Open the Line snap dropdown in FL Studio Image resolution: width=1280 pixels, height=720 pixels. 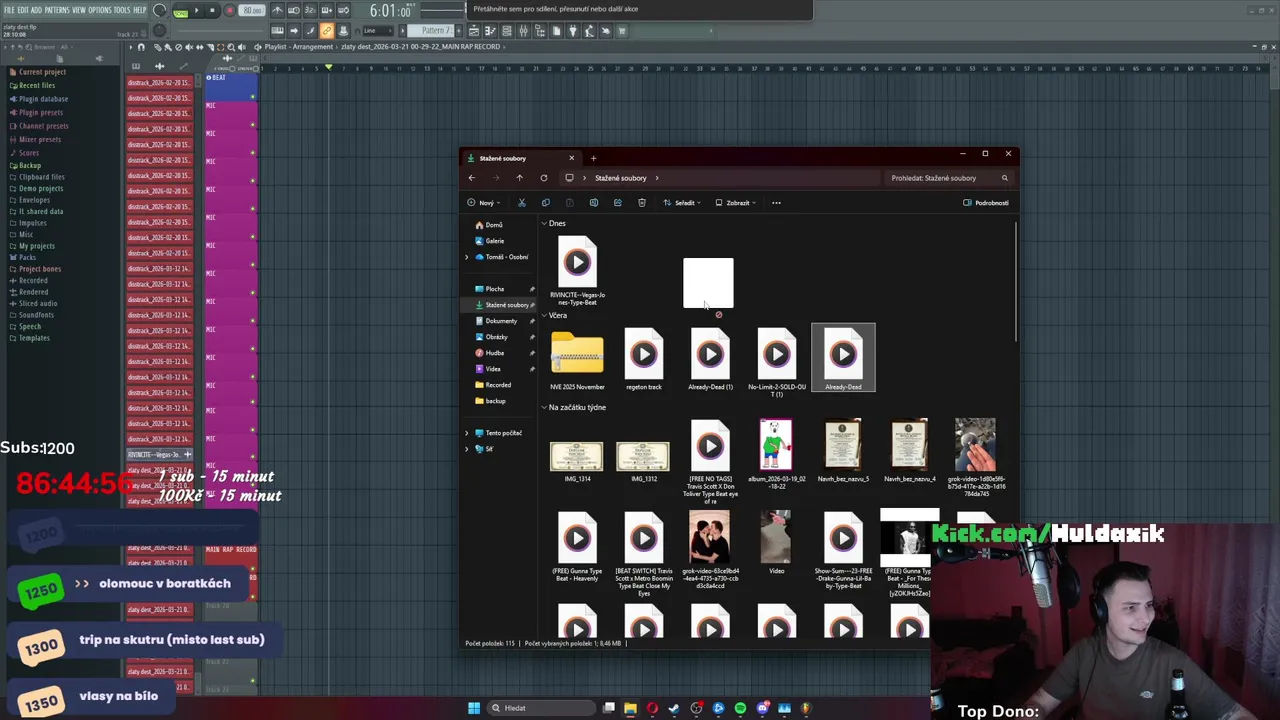coord(378,31)
